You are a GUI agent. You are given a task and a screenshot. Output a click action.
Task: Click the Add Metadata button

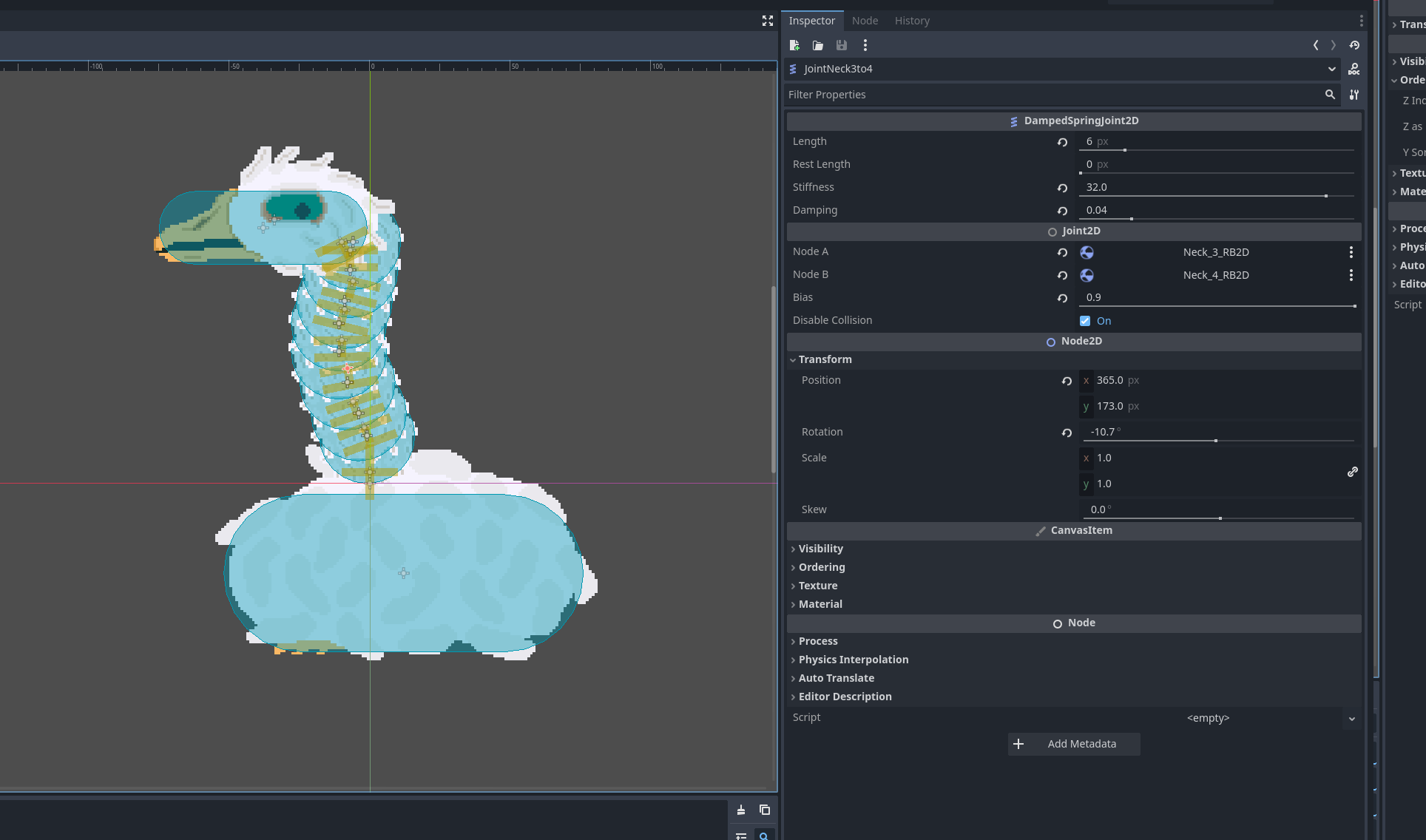click(1074, 744)
